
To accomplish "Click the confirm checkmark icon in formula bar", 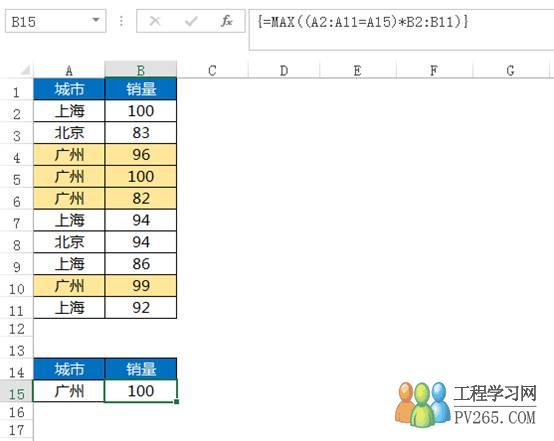I will point(191,22).
